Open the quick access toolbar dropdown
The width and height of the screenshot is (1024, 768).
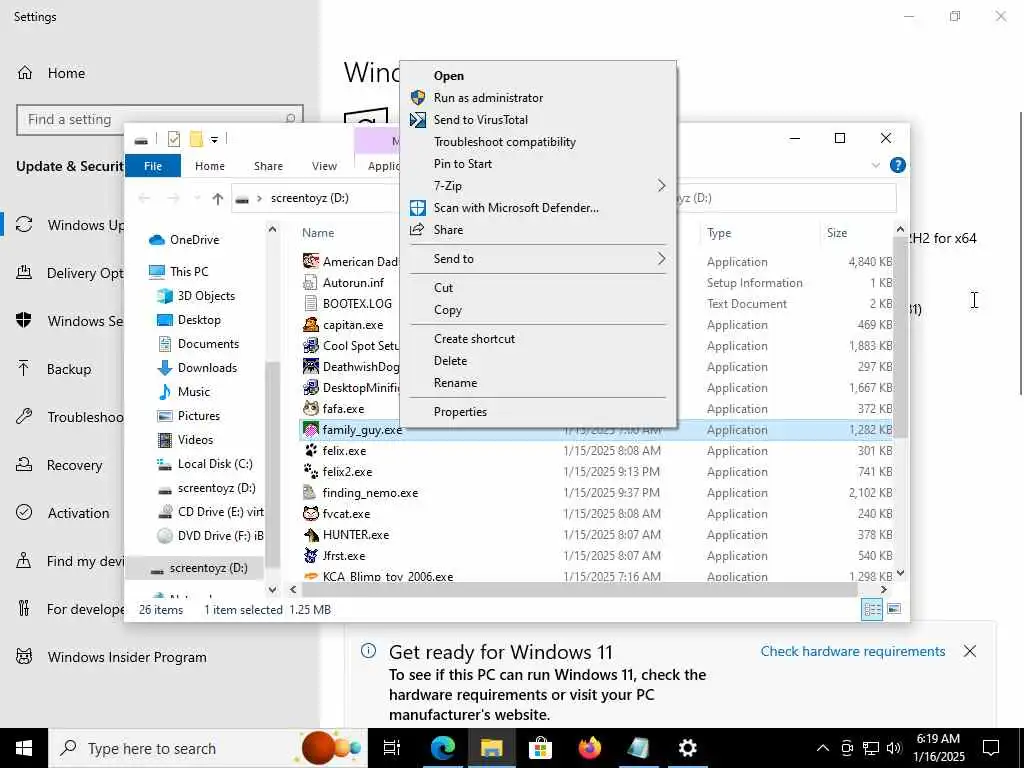tap(214, 139)
